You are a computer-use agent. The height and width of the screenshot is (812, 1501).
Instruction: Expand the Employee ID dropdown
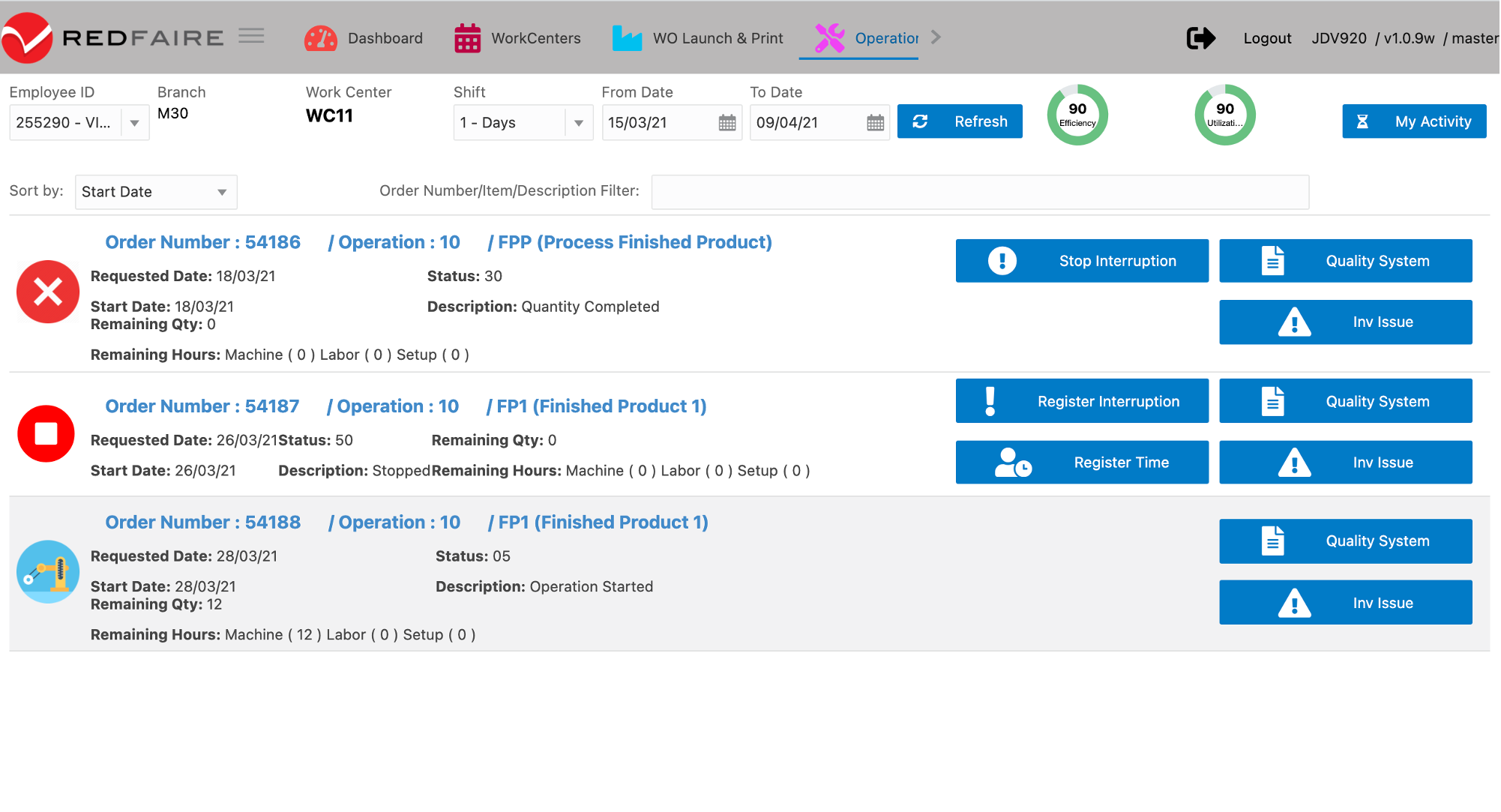click(134, 123)
